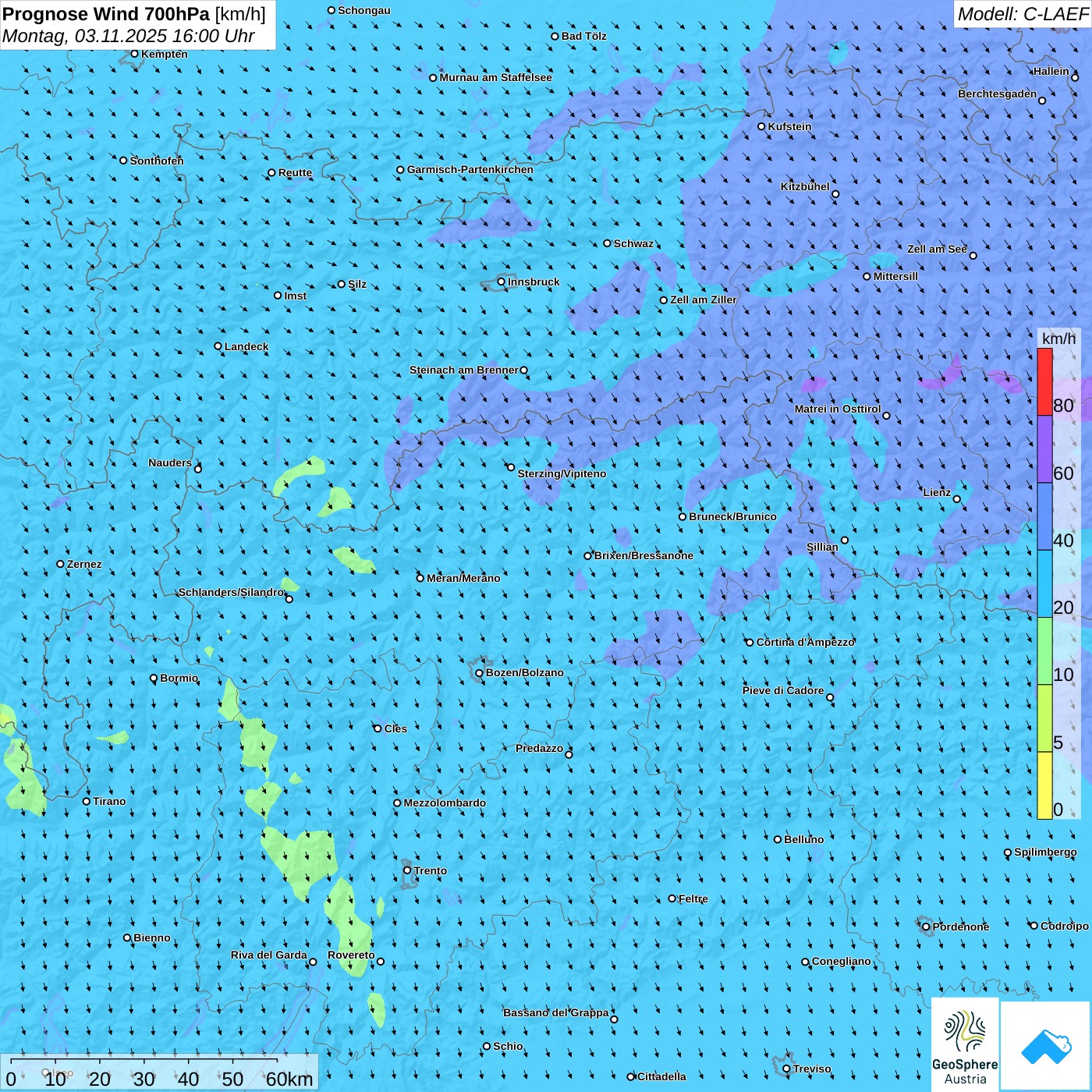The width and height of the screenshot is (1092, 1092).
Task: Click the GeoSphere Austria logo
Action: tap(965, 1044)
